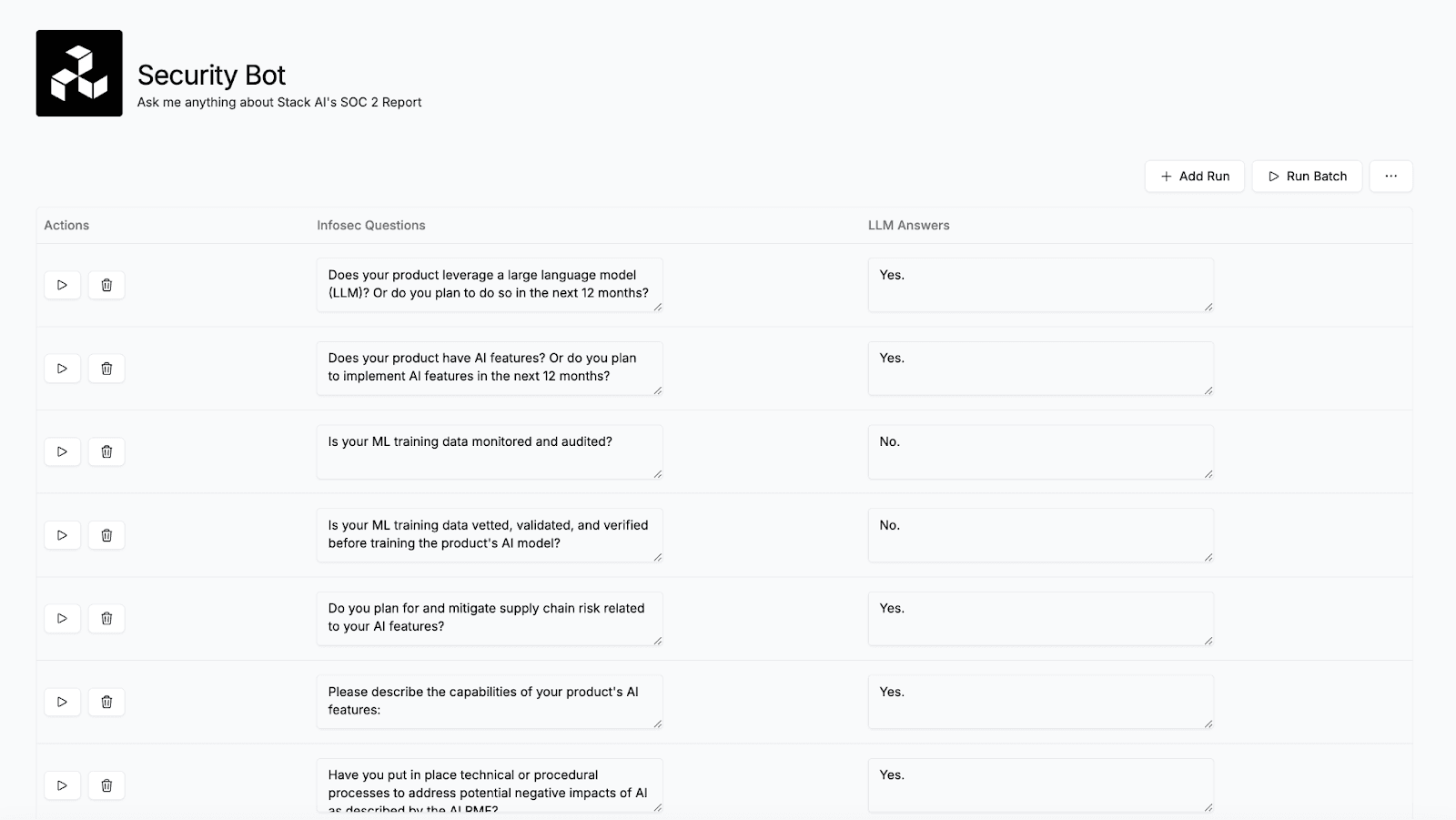Click the Actions column header

66,226
